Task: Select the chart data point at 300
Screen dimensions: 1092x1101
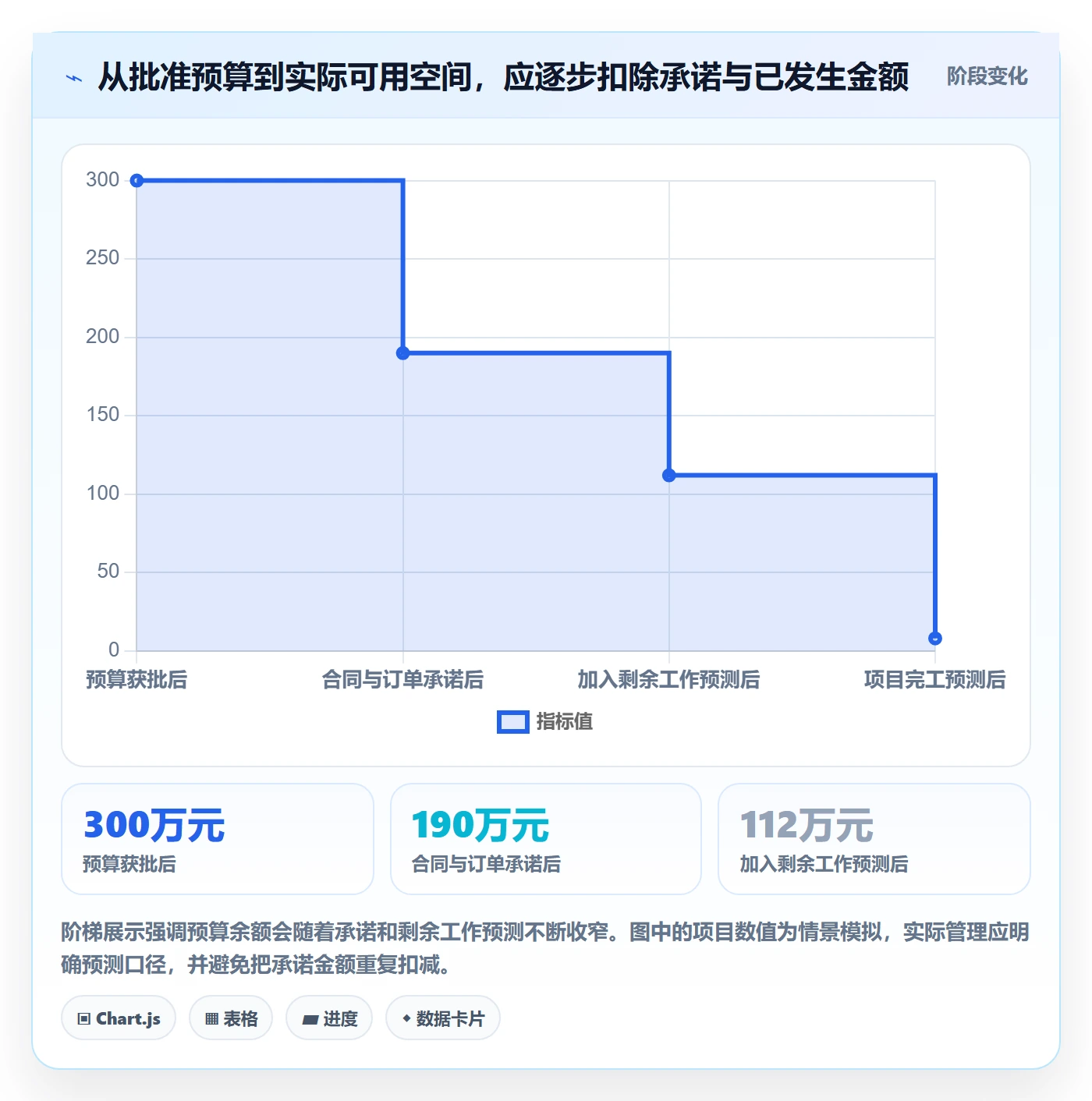Action: click(x=136, y=181)
